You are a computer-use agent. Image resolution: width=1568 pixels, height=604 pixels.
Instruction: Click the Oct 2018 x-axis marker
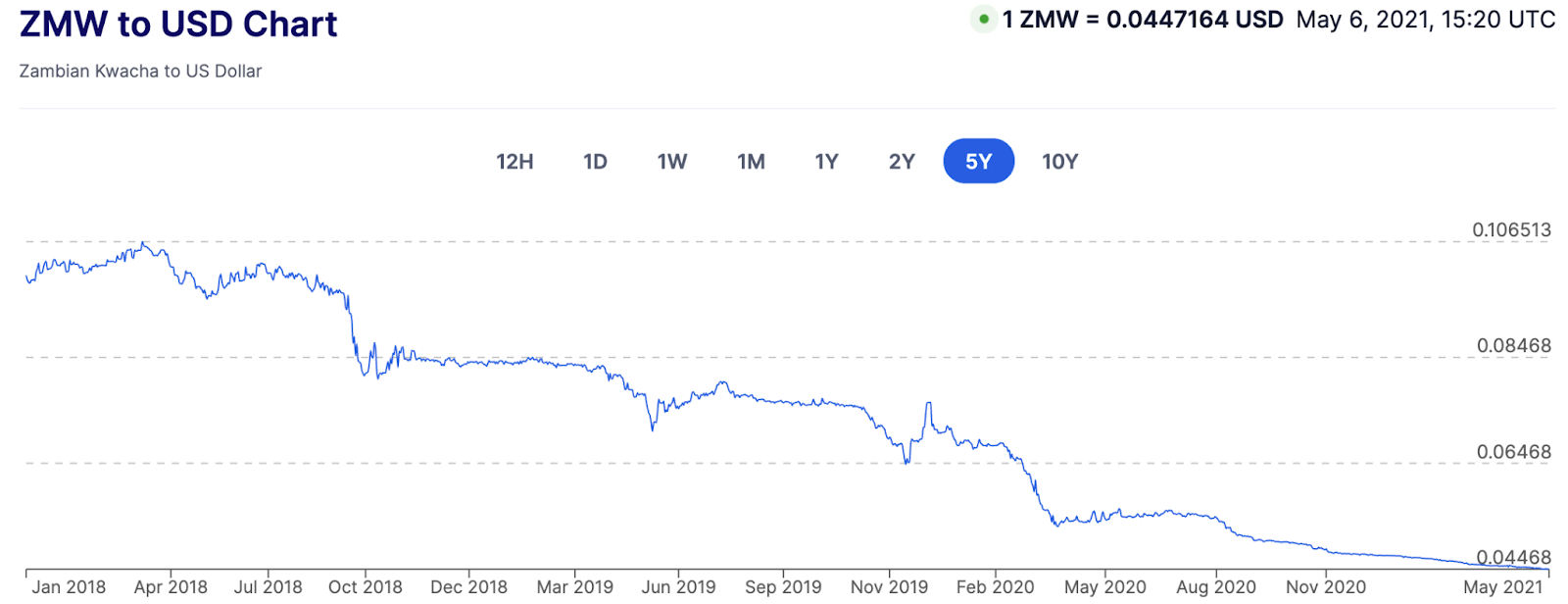[366, 586]
